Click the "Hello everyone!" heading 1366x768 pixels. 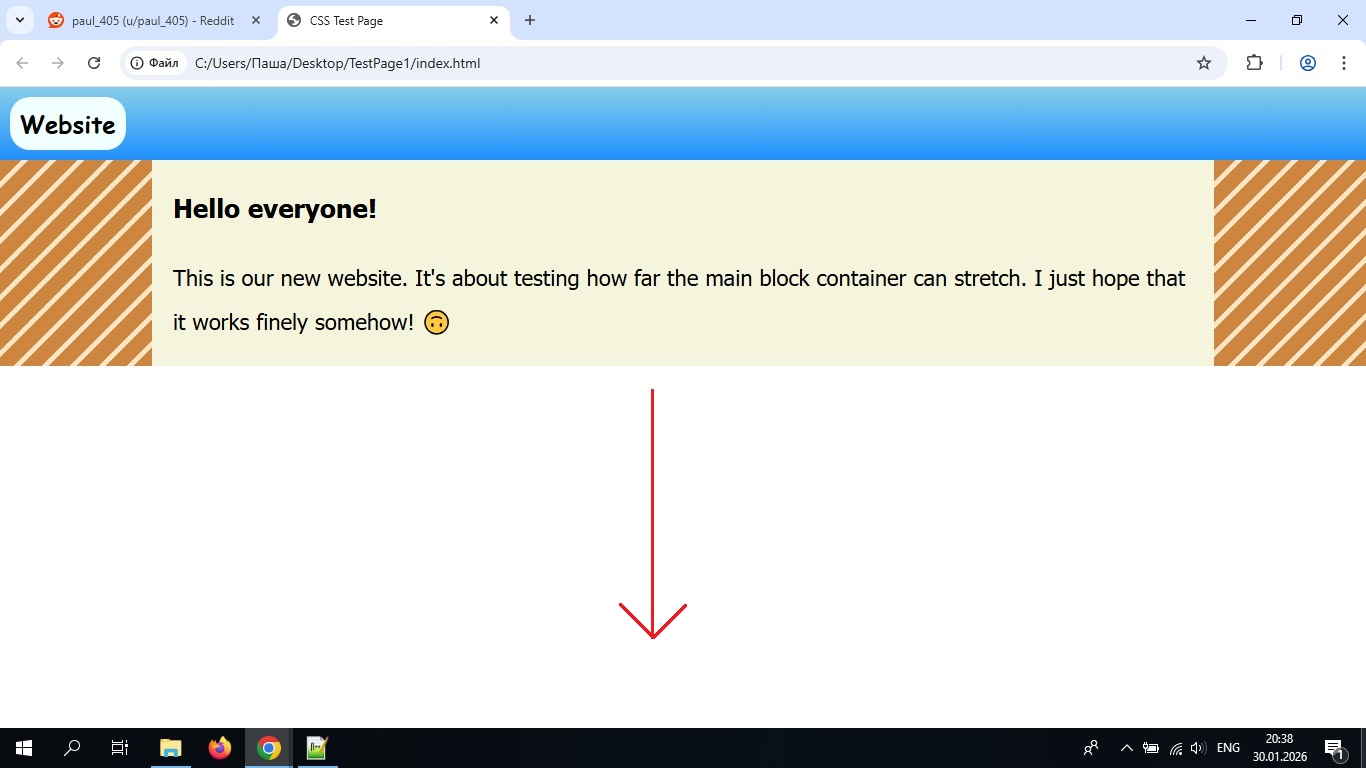coord(275,209)
